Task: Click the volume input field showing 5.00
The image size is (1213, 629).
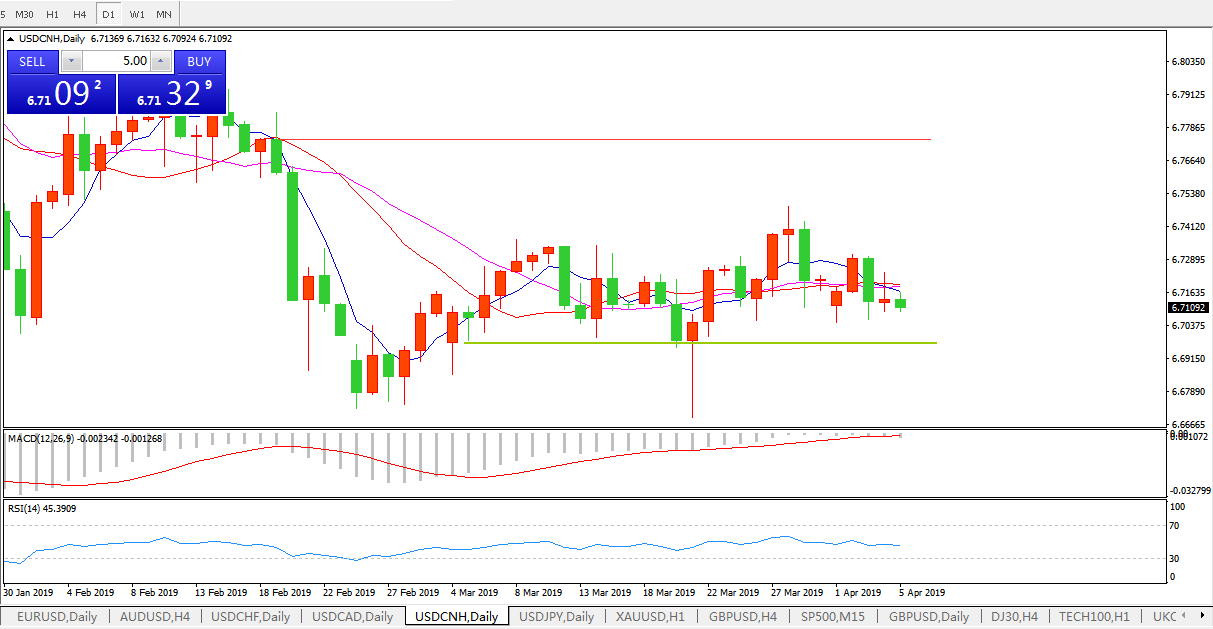Action: (x=117, y=61)
